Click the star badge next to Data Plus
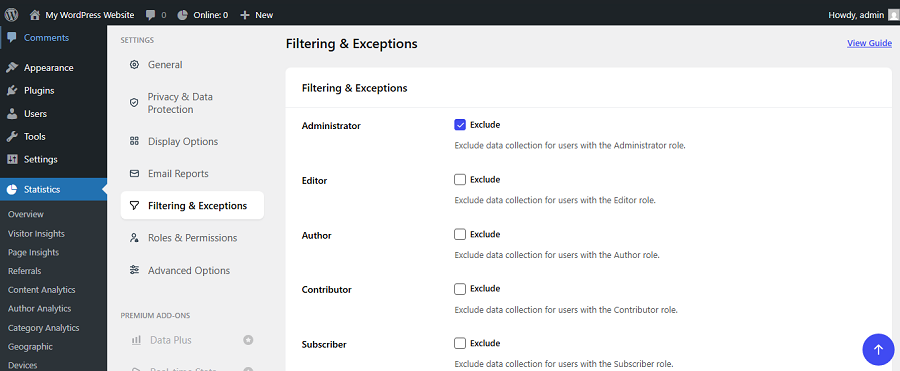The width and height of the screenshot is (900, 371). (248, 340)
